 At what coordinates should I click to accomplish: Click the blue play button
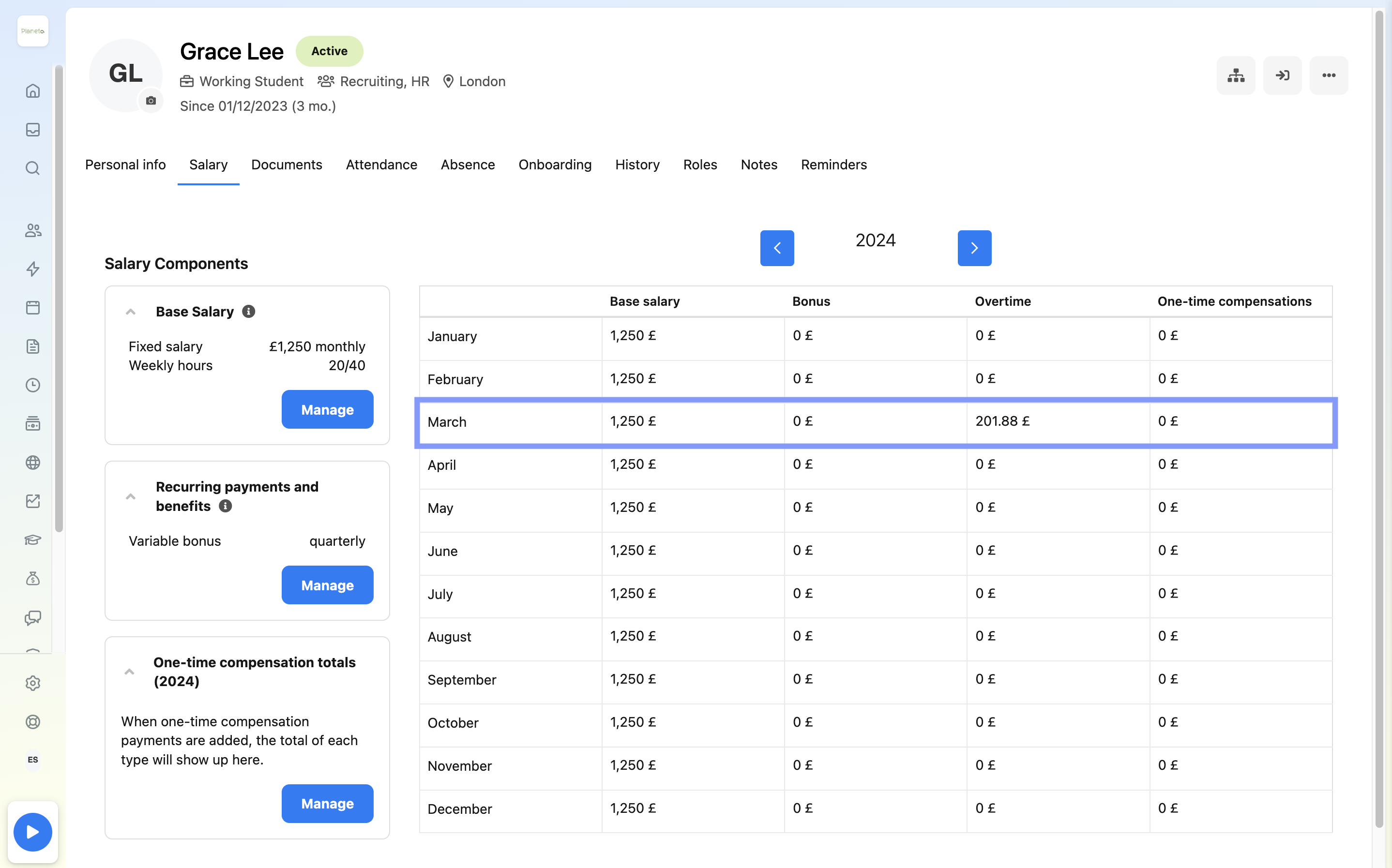[33, 832]
